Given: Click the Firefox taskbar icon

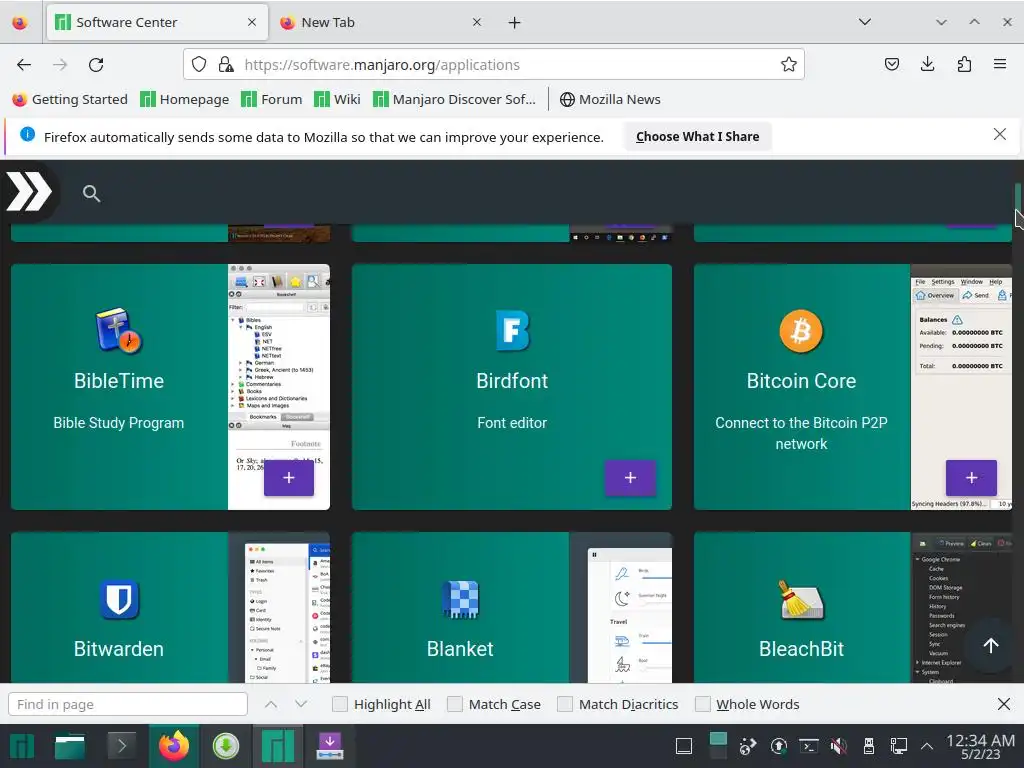Looking at the screenshot, I should click(174, 746).
